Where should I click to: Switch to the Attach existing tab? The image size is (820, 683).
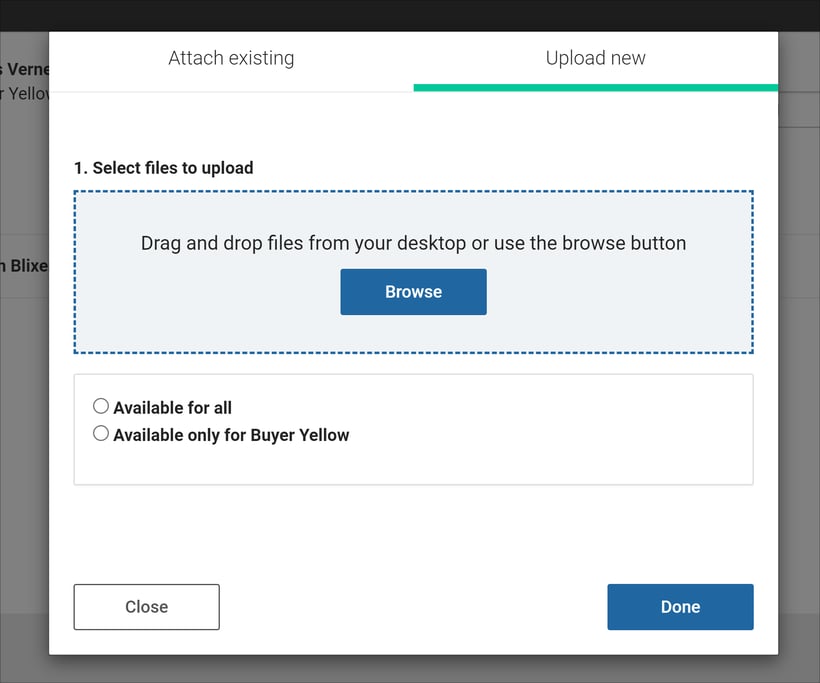pyautogui.click(x=231, y=58)
